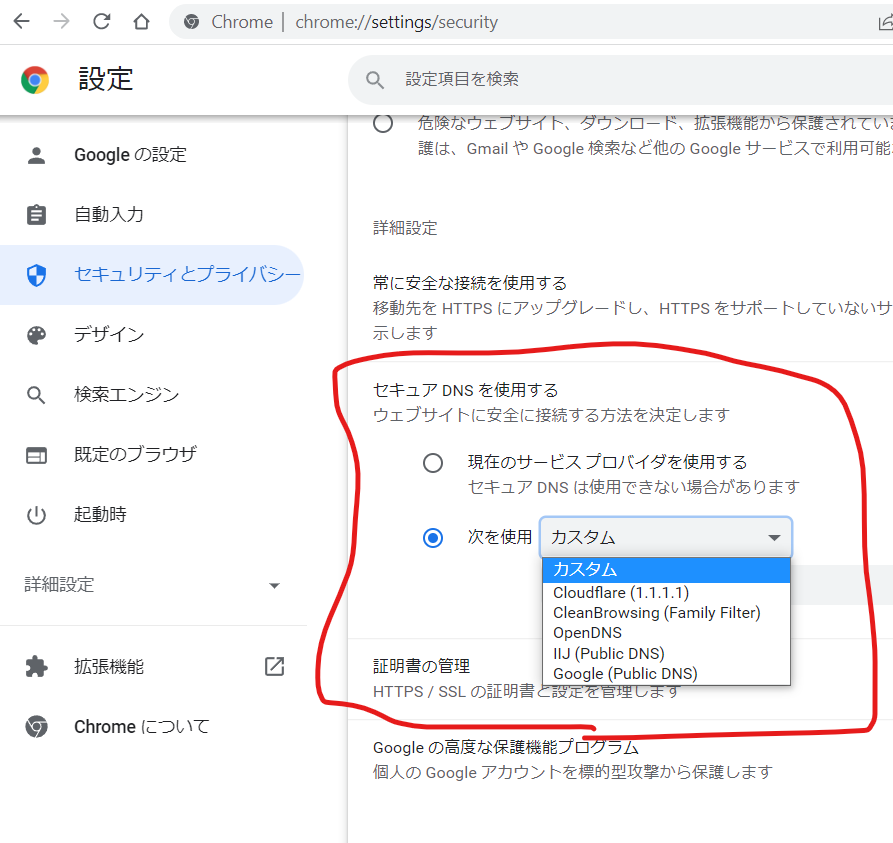Click the power icon for 起動時

[36, 515]
